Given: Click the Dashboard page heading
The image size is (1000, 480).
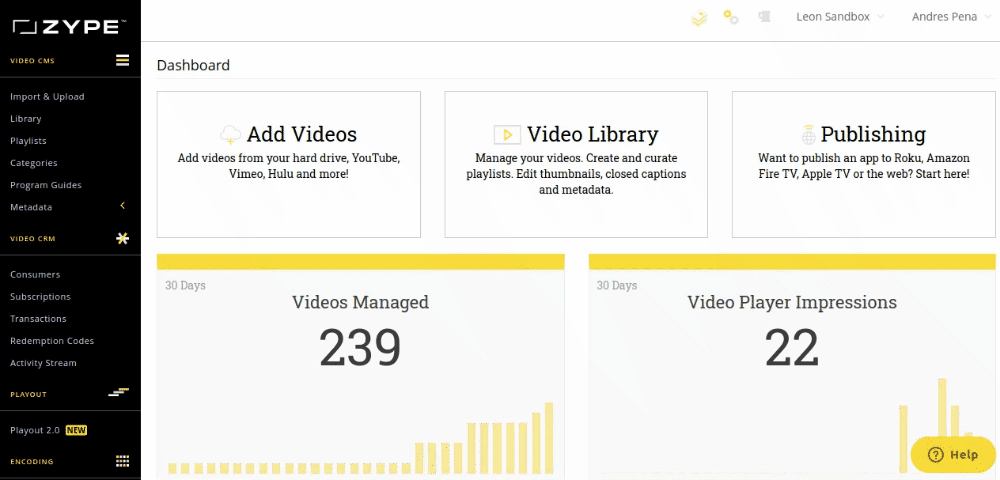Looking at the screenshot, I should [193, 65].
